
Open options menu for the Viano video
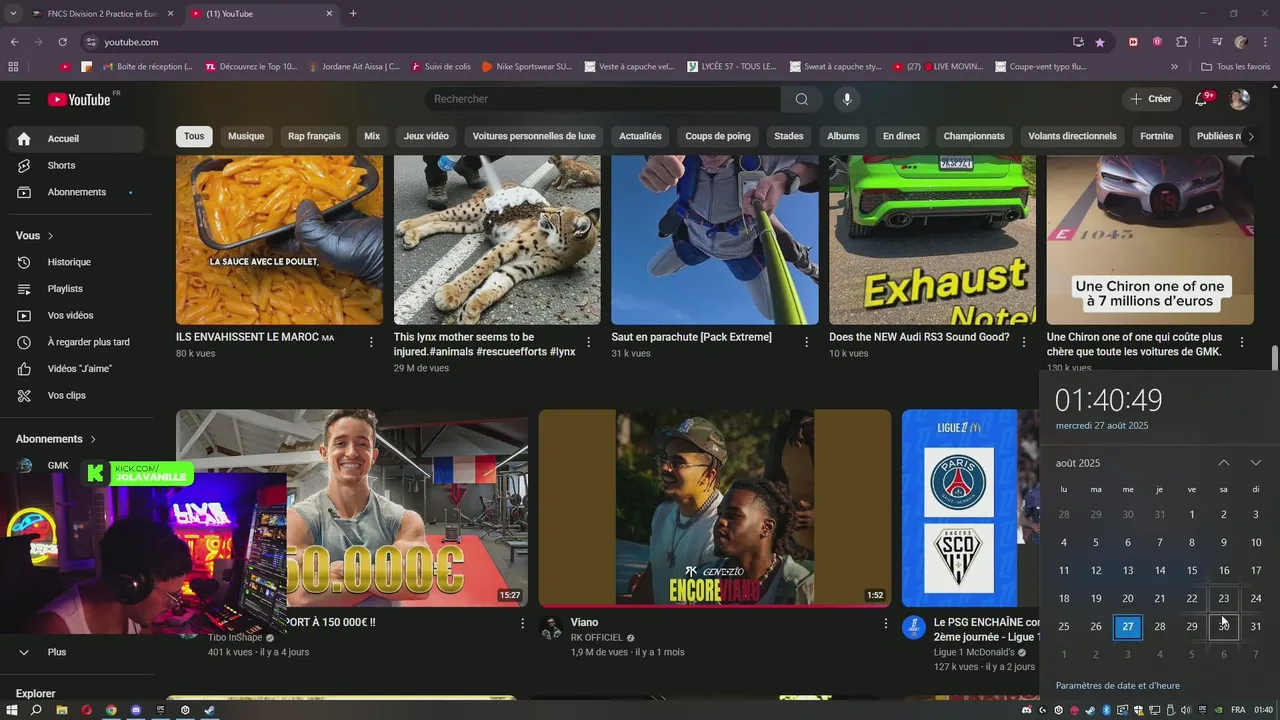(x=885, y=623)
